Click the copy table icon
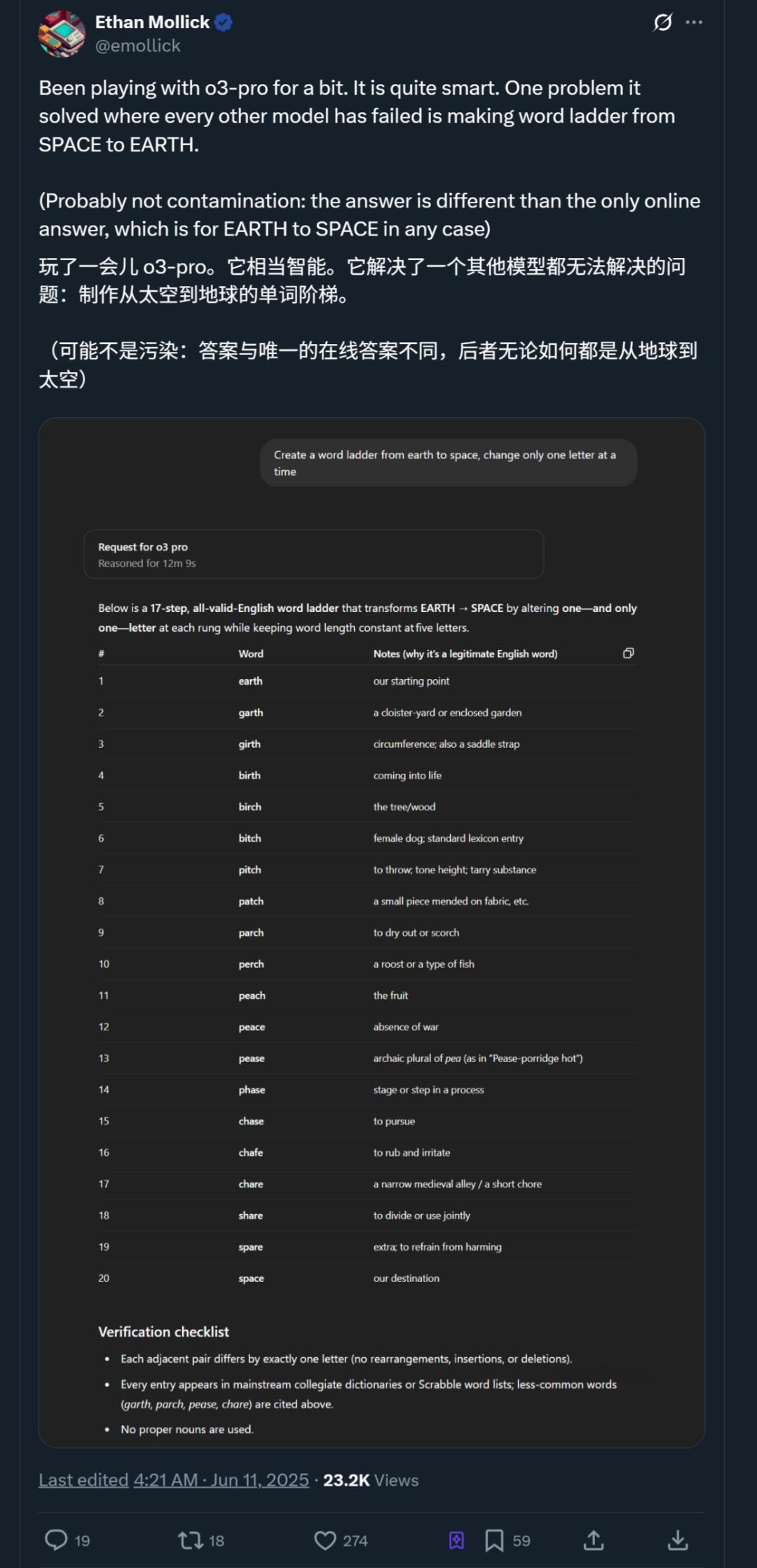 point(629,653)
